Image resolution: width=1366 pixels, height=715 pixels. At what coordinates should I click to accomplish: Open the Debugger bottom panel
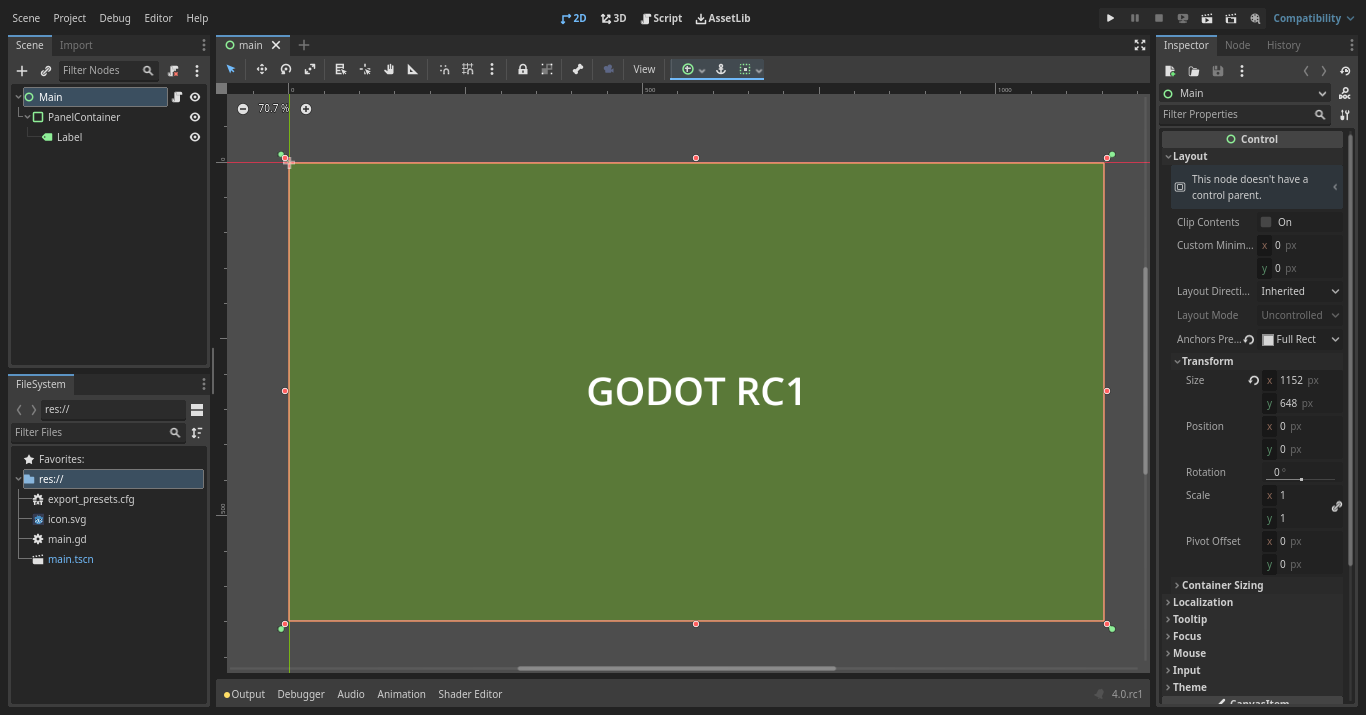[301, 694]
